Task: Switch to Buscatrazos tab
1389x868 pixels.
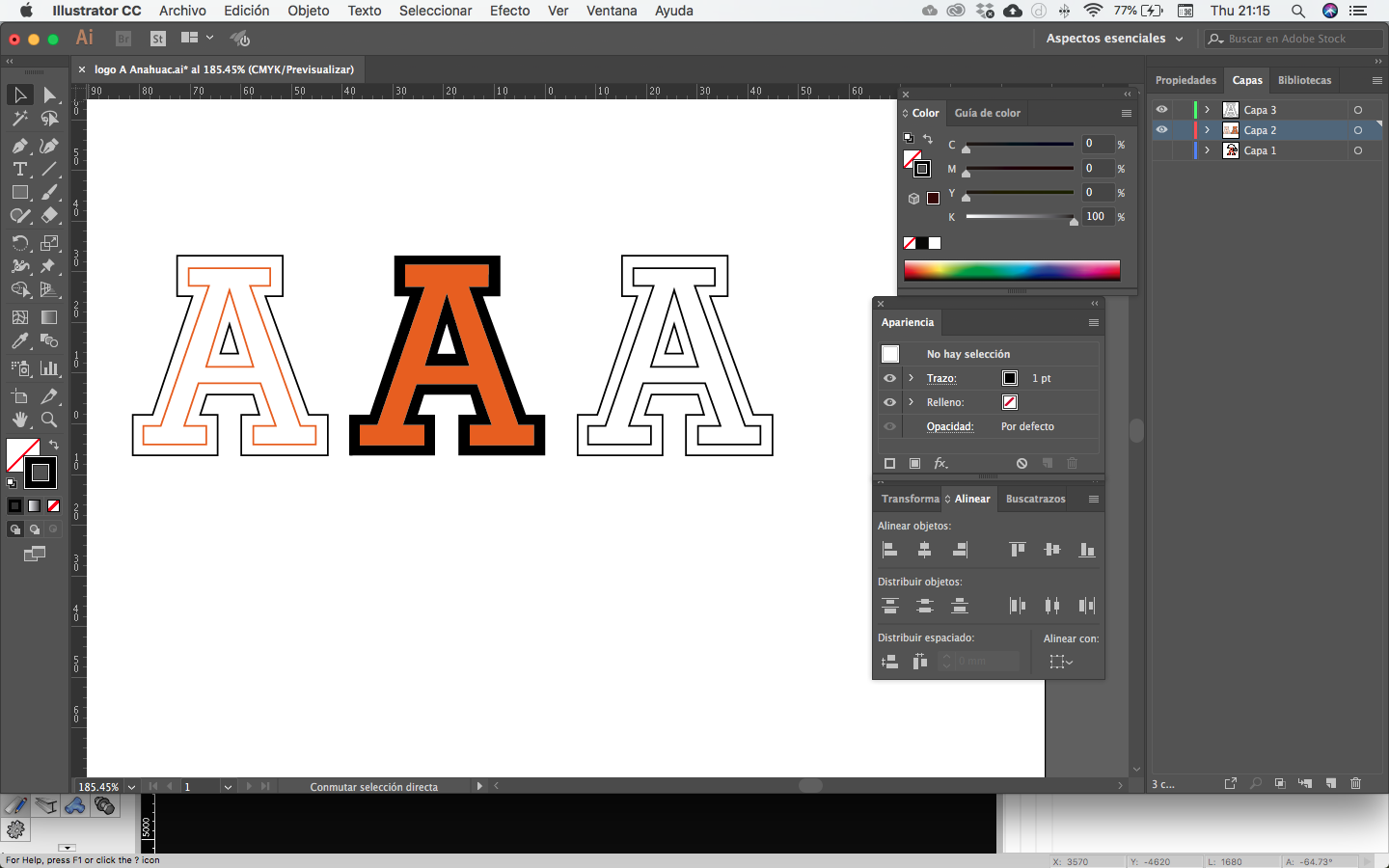Action: 1035,499
